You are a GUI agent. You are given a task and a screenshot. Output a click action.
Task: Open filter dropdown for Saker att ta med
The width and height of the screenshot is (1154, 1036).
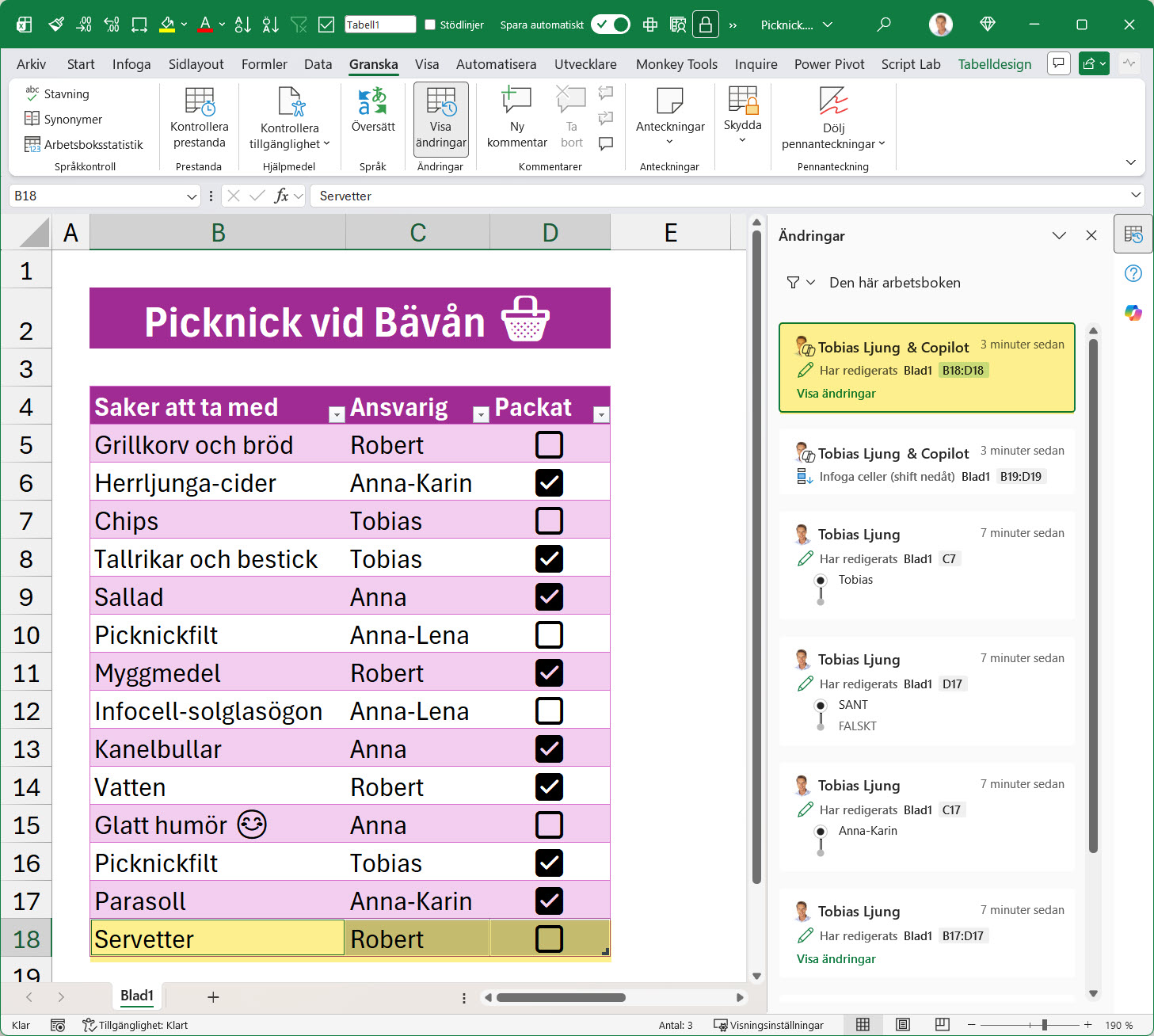pos(337,414)
